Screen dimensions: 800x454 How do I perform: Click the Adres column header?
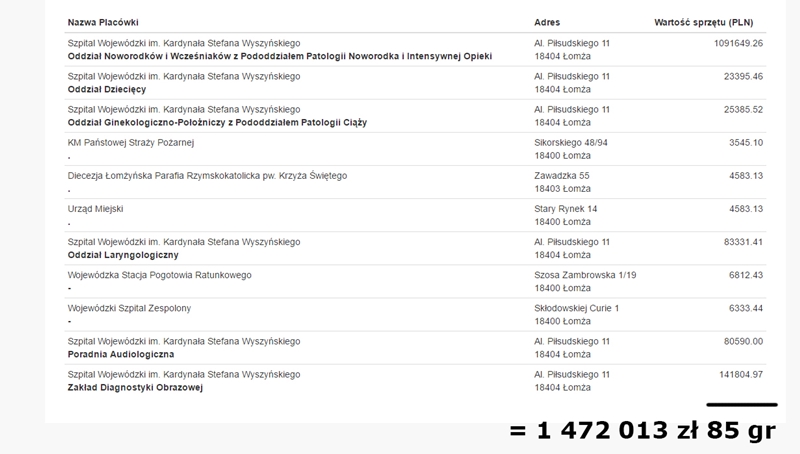tap(547, 21)
